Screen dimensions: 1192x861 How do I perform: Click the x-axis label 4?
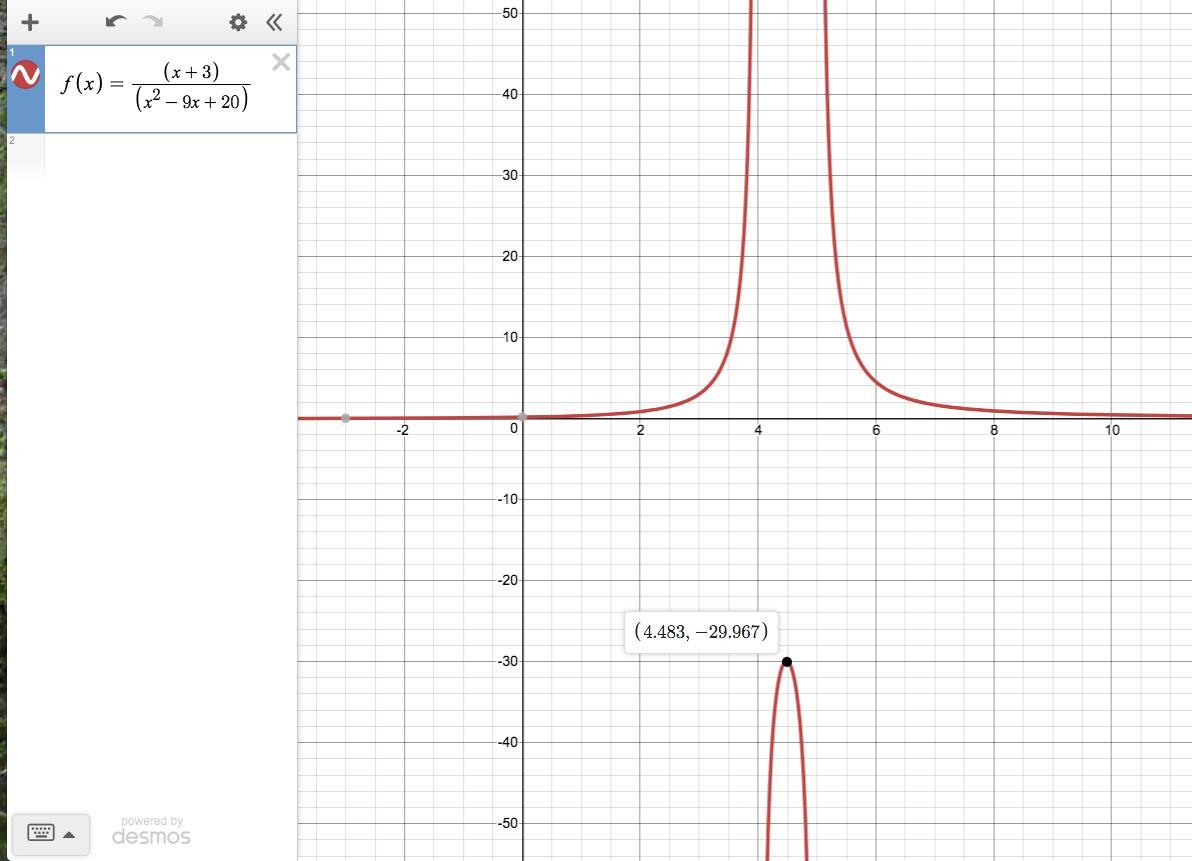(758, 430)
